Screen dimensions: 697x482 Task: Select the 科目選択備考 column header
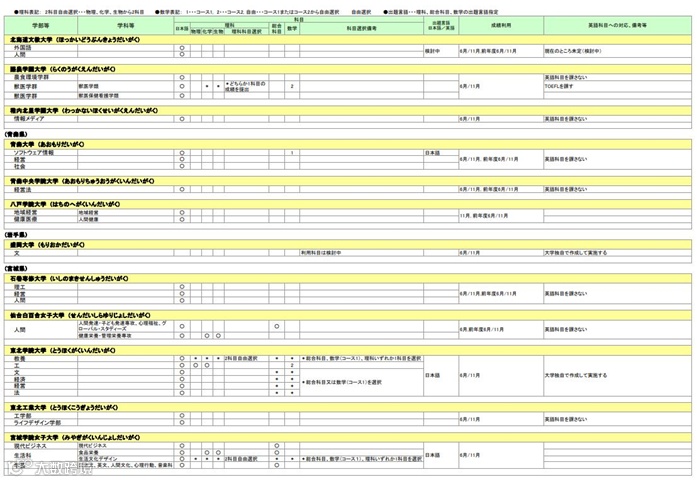[361, 28]
